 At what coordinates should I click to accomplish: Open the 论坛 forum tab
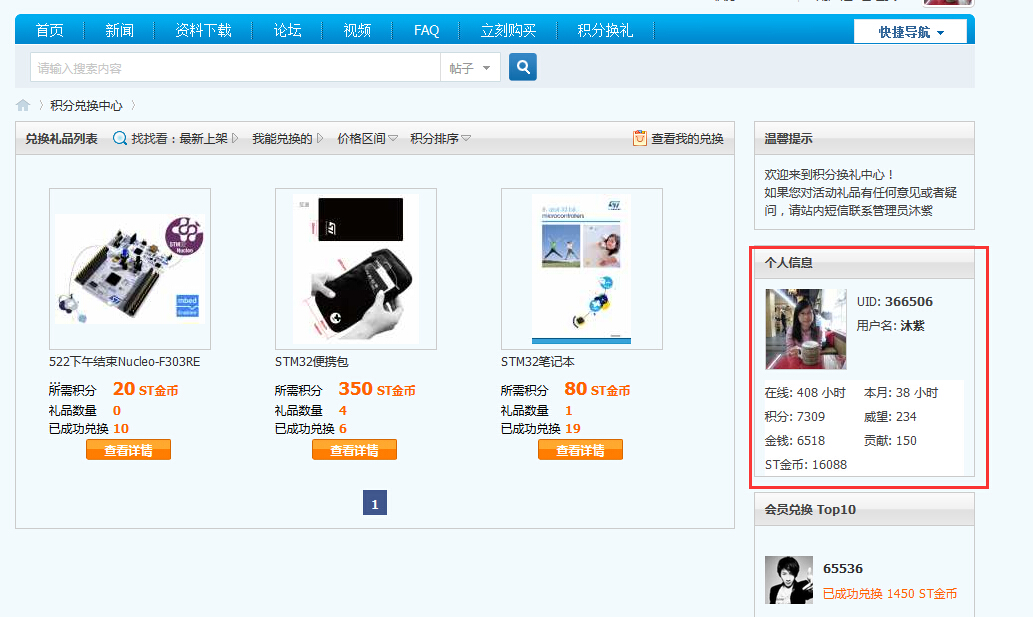click(287, 30)
